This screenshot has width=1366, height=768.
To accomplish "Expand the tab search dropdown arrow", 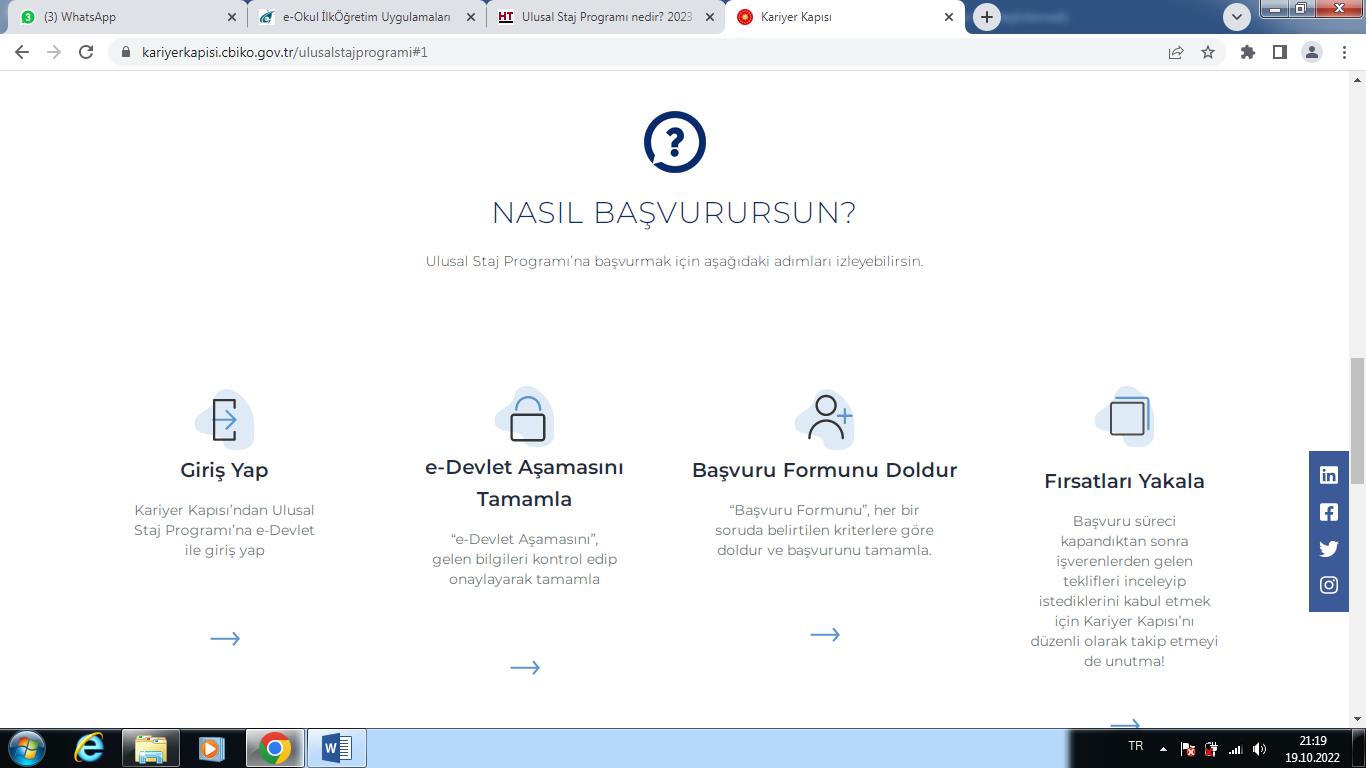I will point(1237,17).
